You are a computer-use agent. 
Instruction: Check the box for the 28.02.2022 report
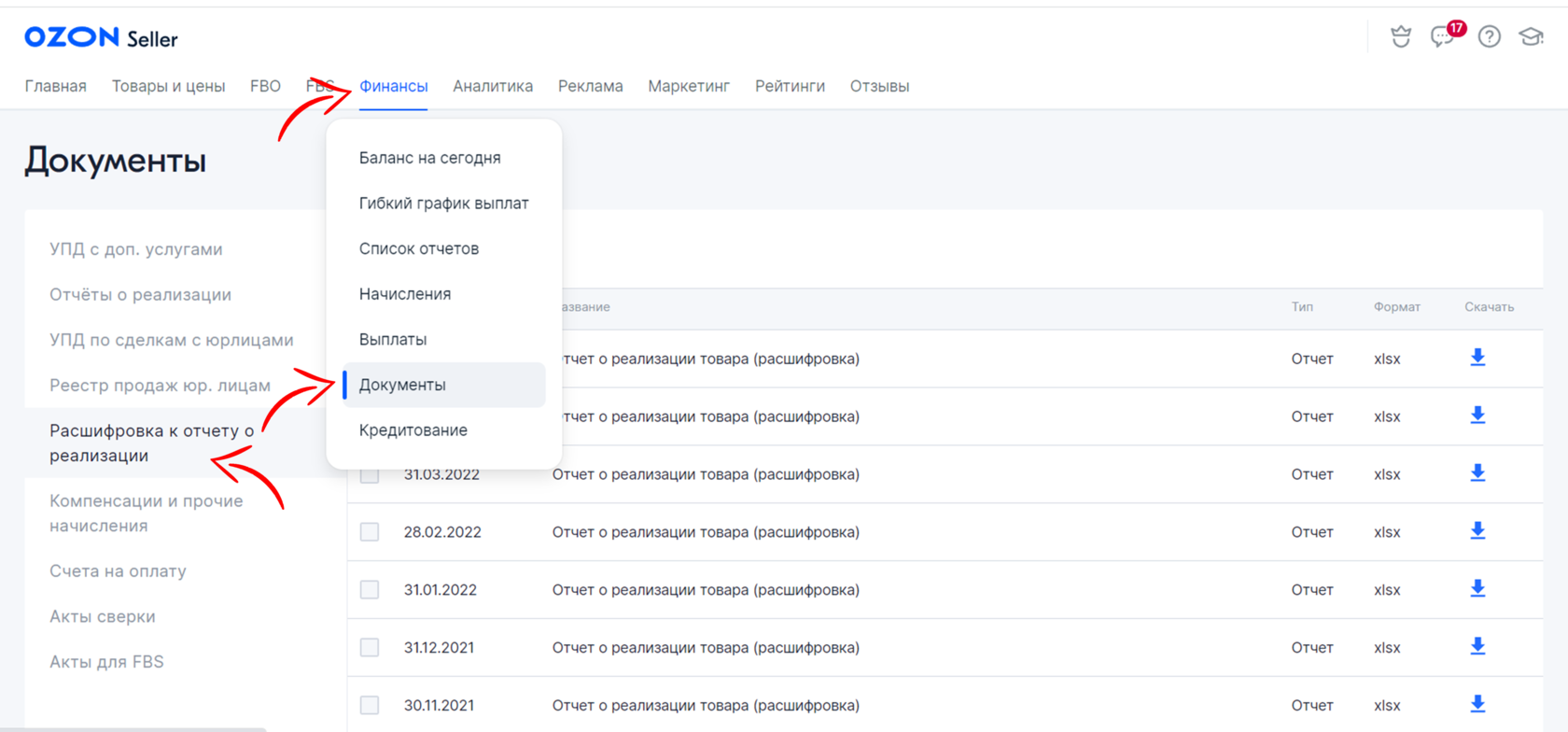coord(370,532)
